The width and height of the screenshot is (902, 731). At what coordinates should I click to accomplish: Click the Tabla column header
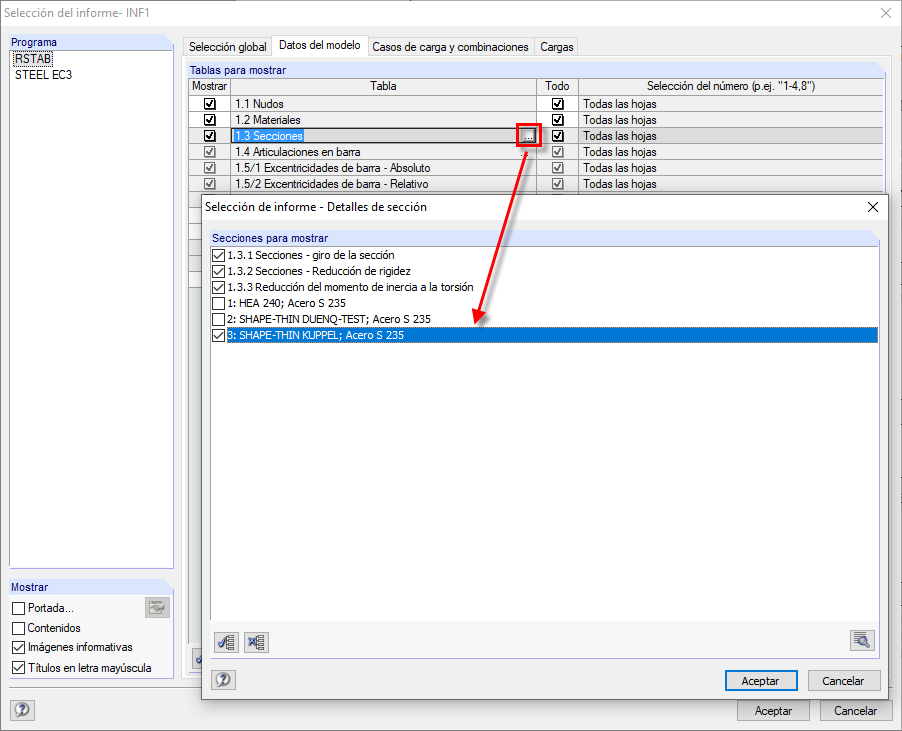(x=383, y=86)
